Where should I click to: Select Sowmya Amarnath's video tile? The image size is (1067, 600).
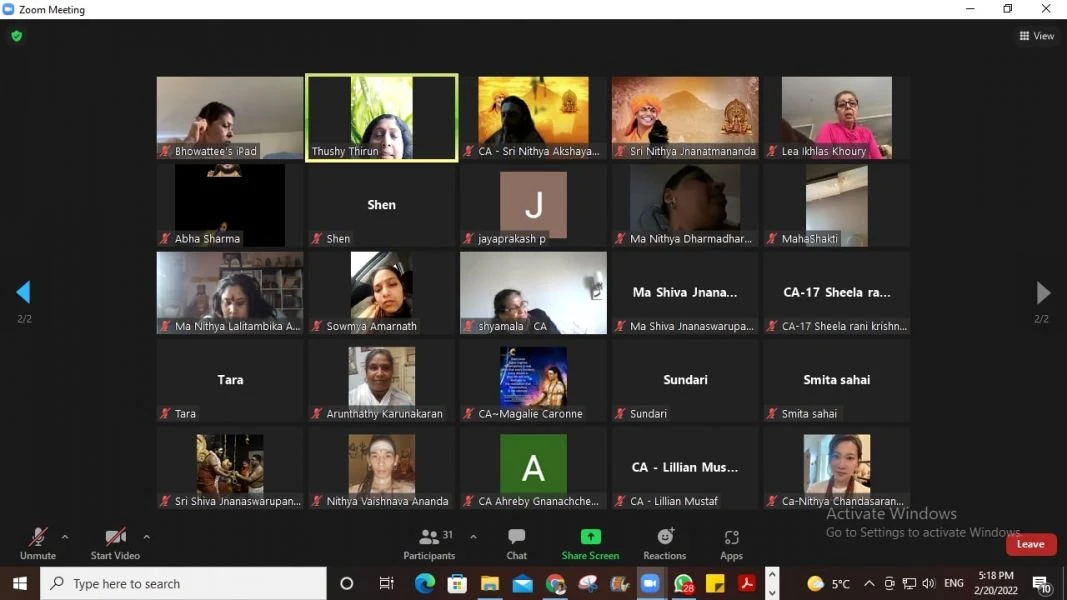tap(382, 293)
